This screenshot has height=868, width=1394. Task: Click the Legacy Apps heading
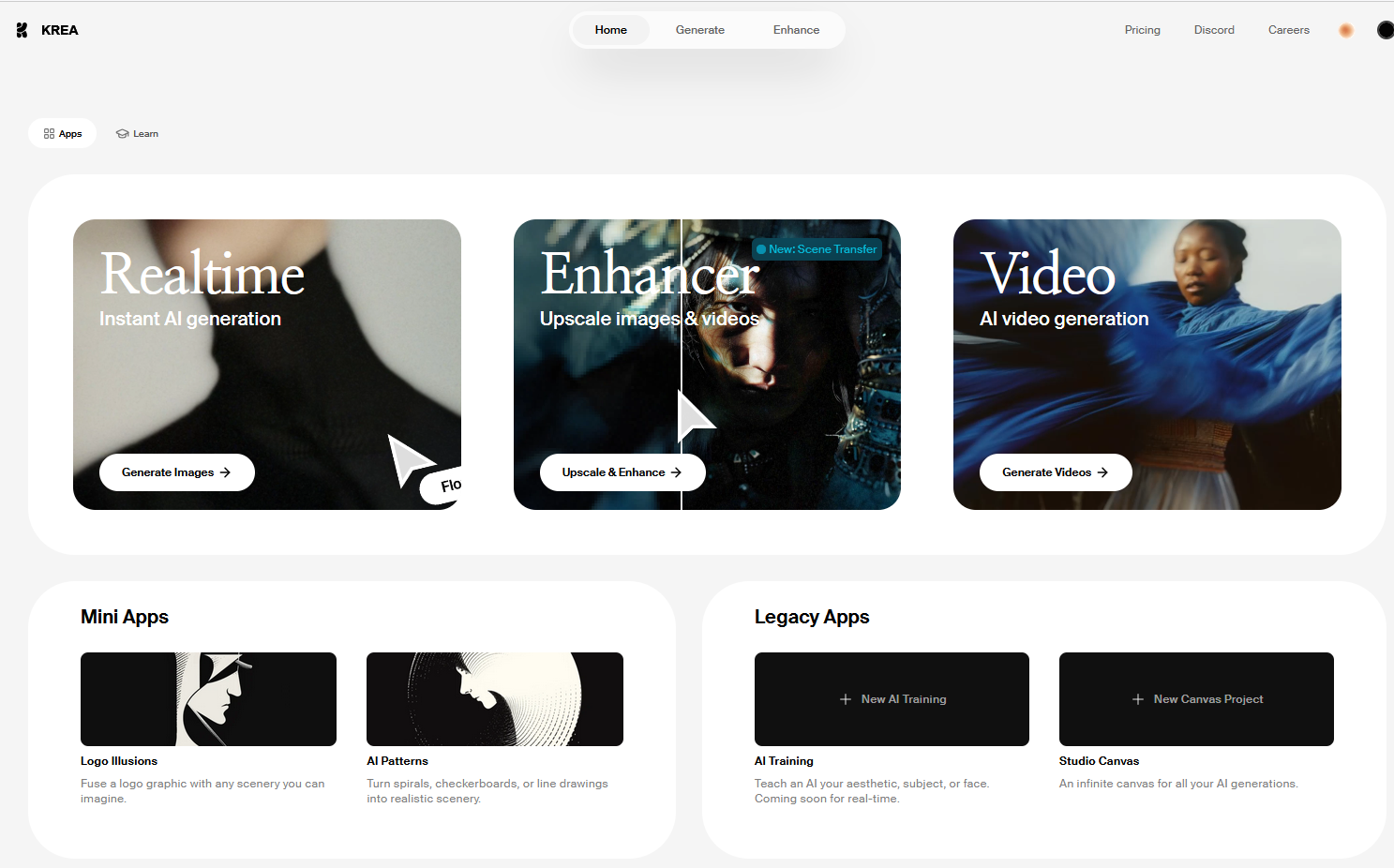[812, 617]
